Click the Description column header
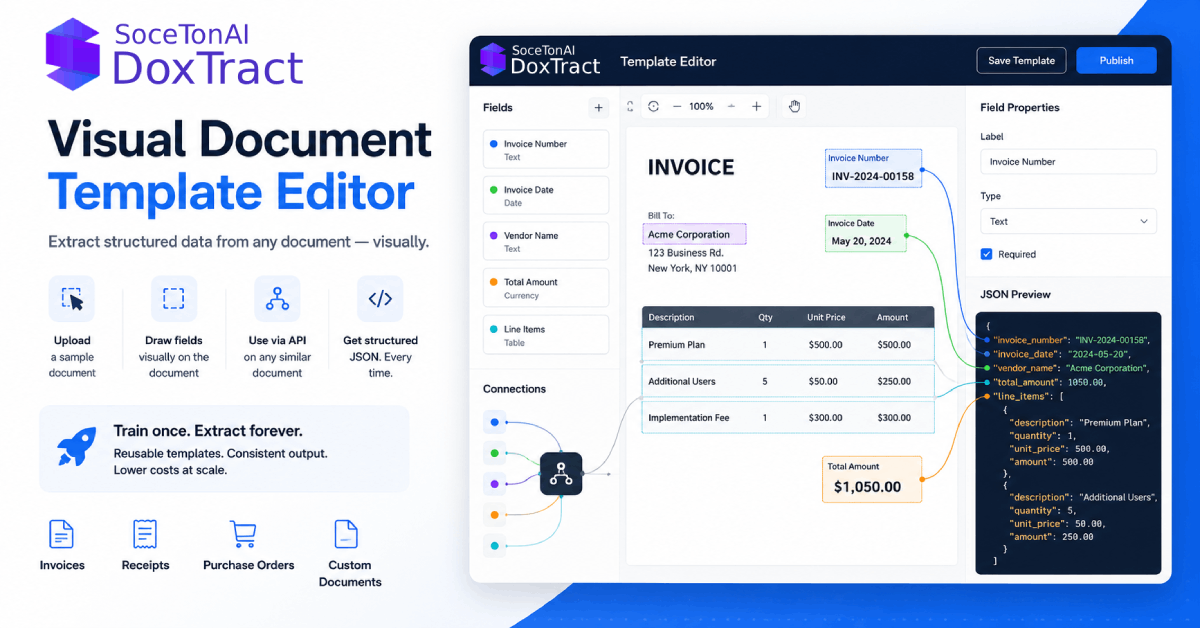The height and width of the screenshot is (628, 1200). pos(671,317)
